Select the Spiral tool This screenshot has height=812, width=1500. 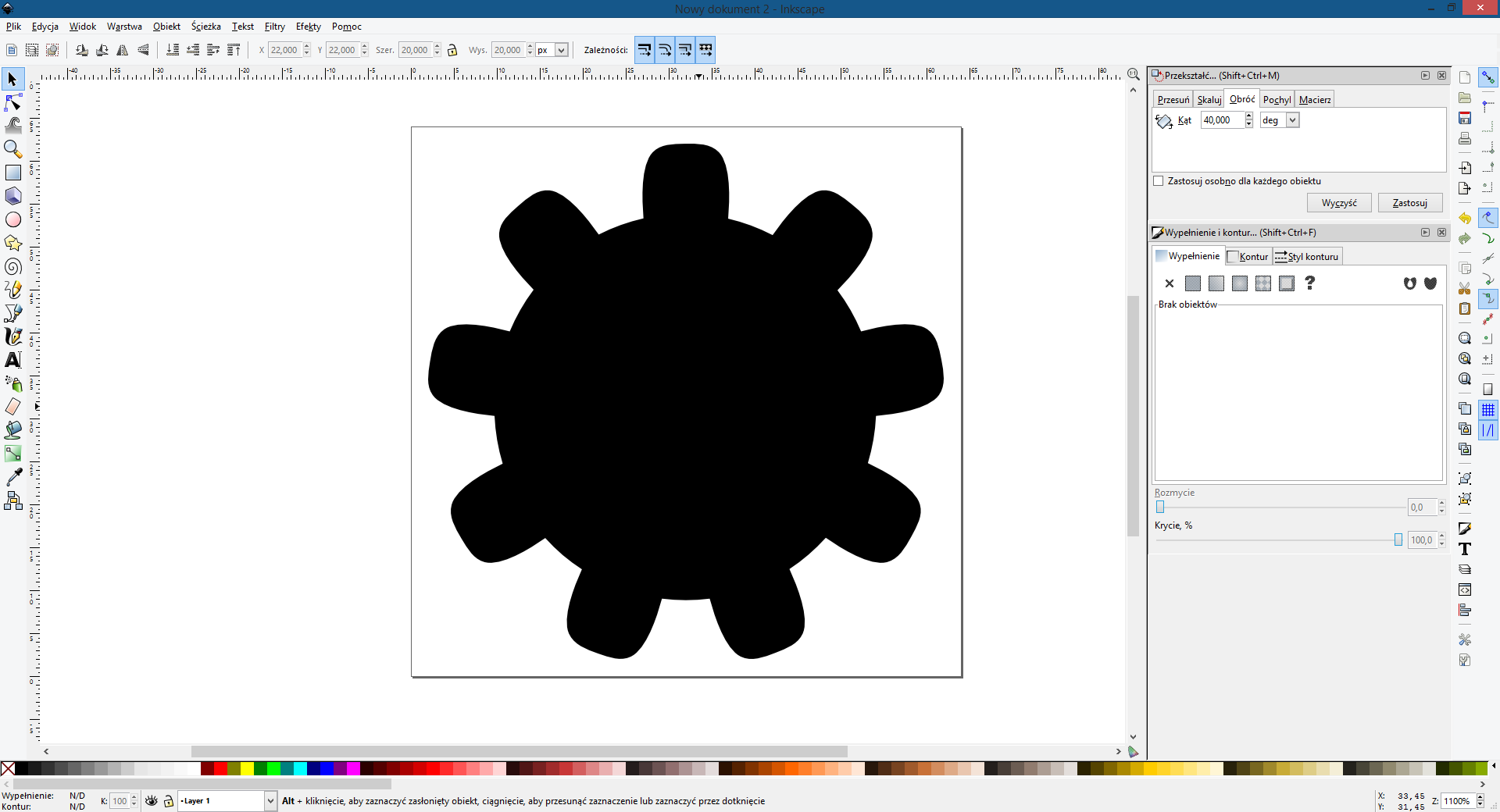point(13,267)
